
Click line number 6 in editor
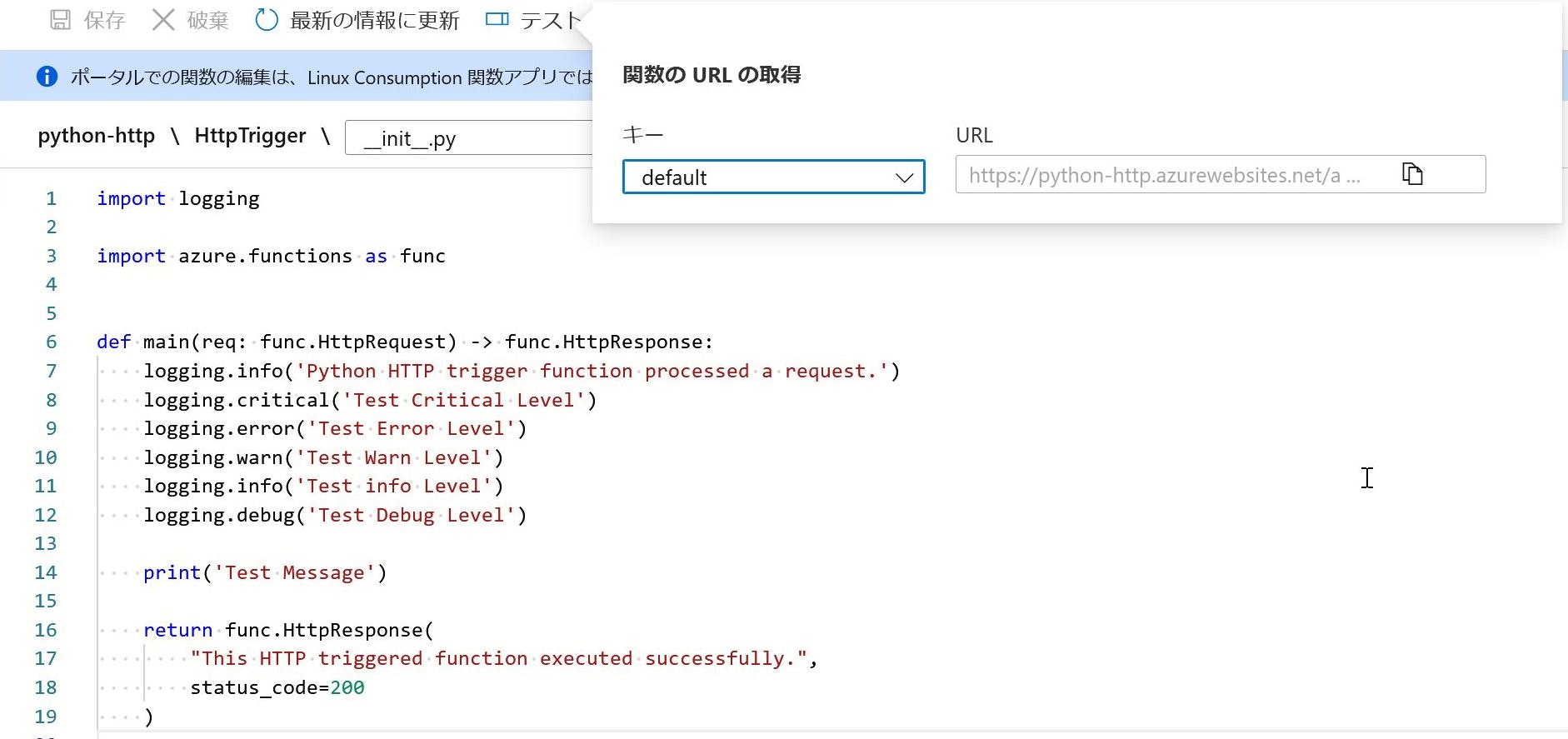51,342
